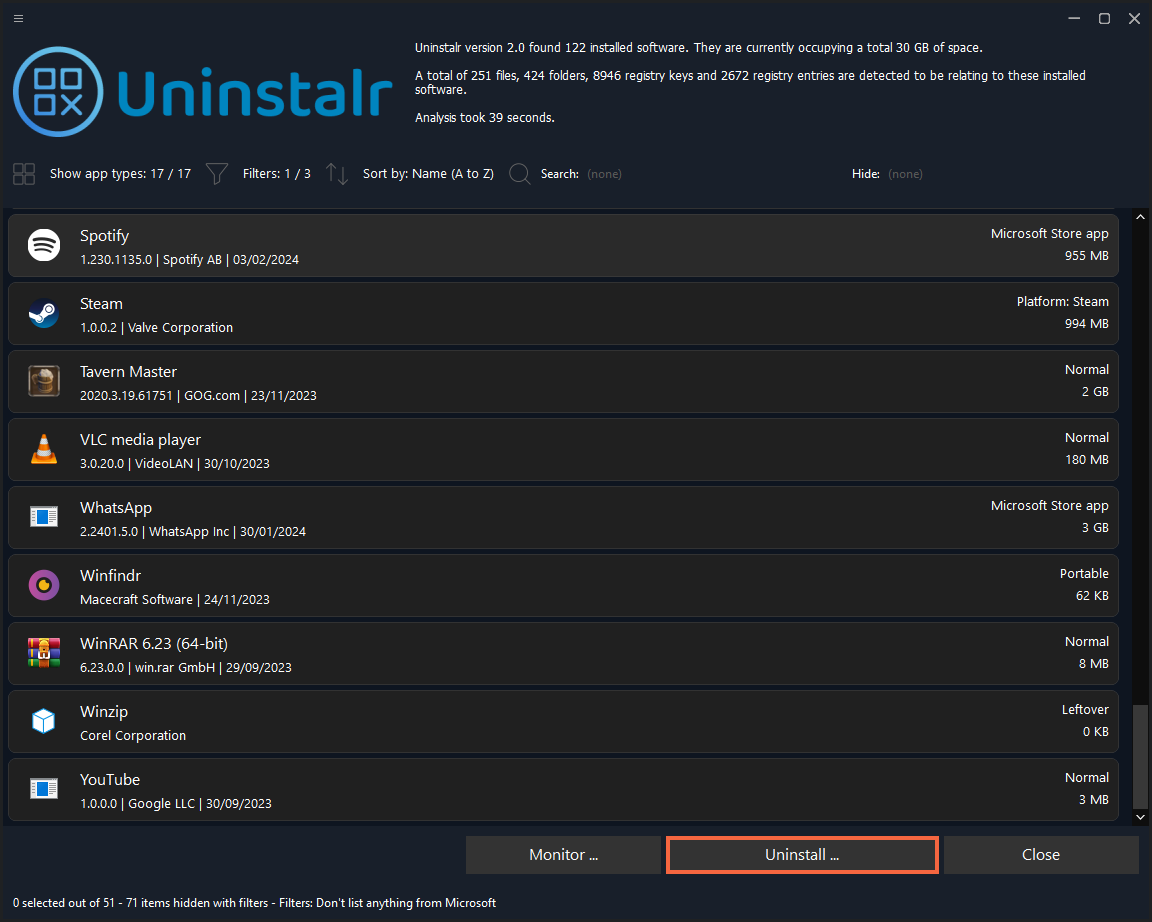Click the YouTube row icon
This screenshot has height=922, width=1152.
pyautogui.click(x=44, y=789)
